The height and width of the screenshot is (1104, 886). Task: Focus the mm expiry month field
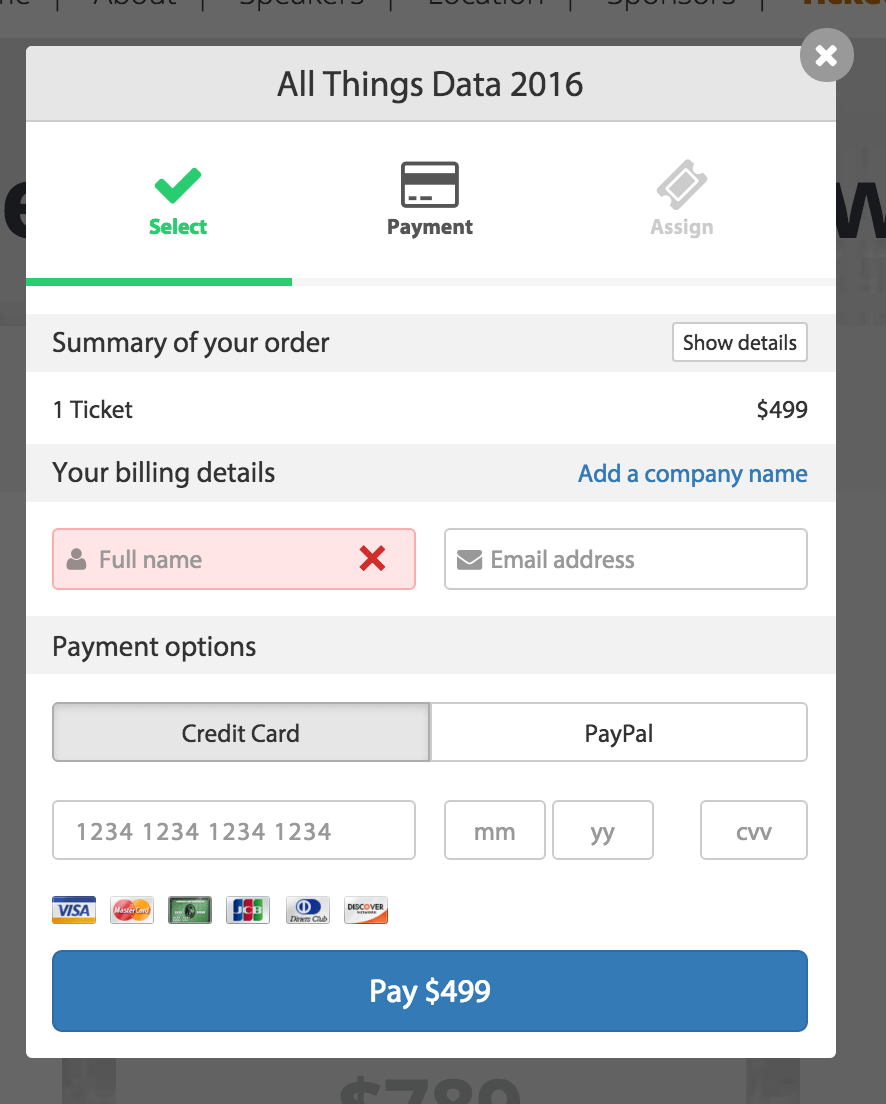[x=494, y=830]
